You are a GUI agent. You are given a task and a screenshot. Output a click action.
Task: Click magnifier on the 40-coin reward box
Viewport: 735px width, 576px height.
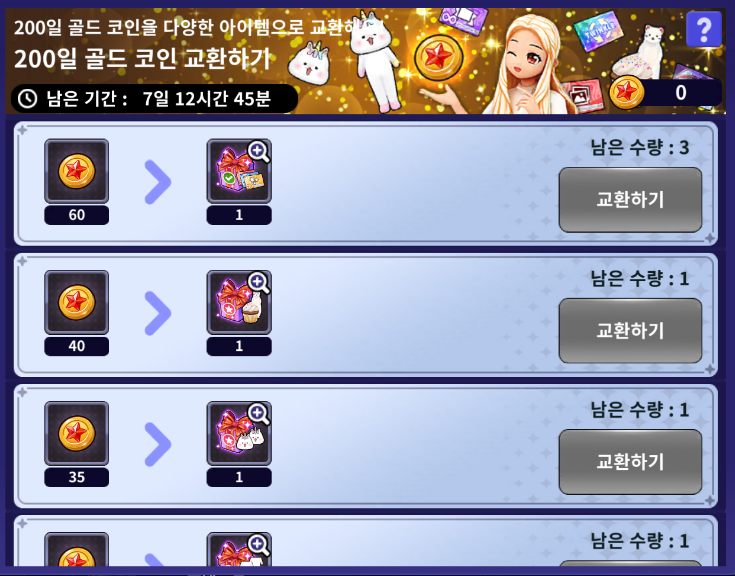click(x=258, y=283)
